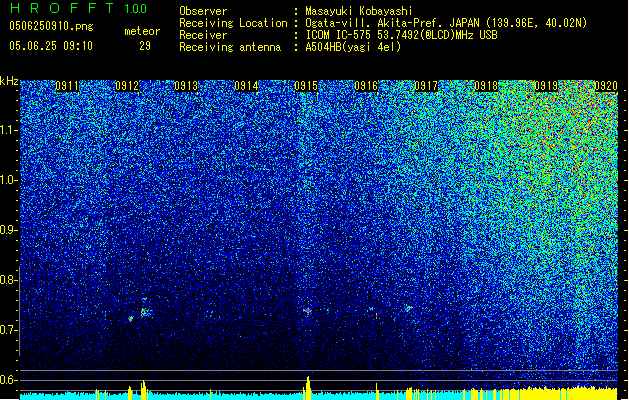Click the date stamp 05.06.25 09:10
Image resolution: width=629 pixels, height=400 pixels.
point(51,46)
